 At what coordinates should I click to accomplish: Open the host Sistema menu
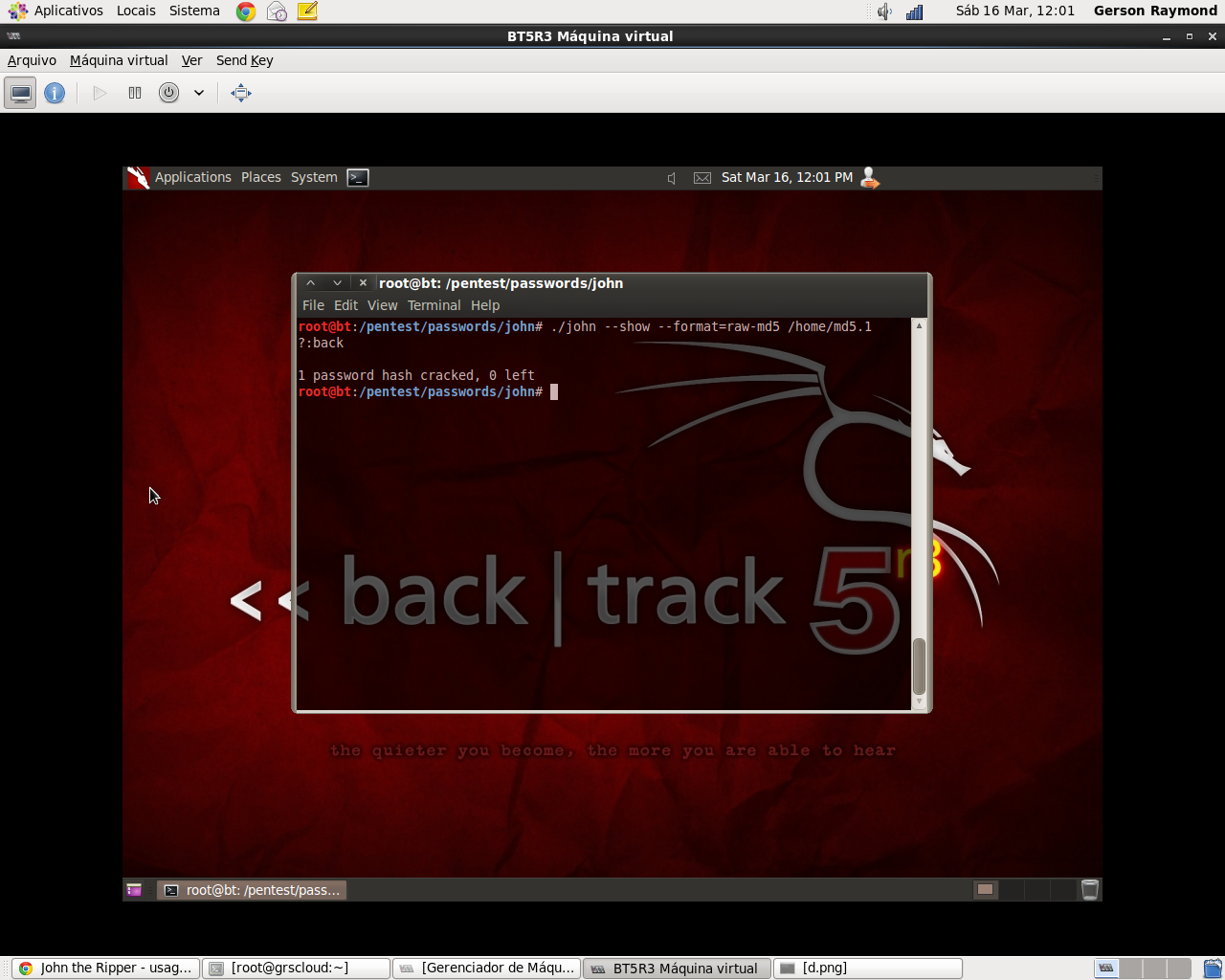point(194,11)
